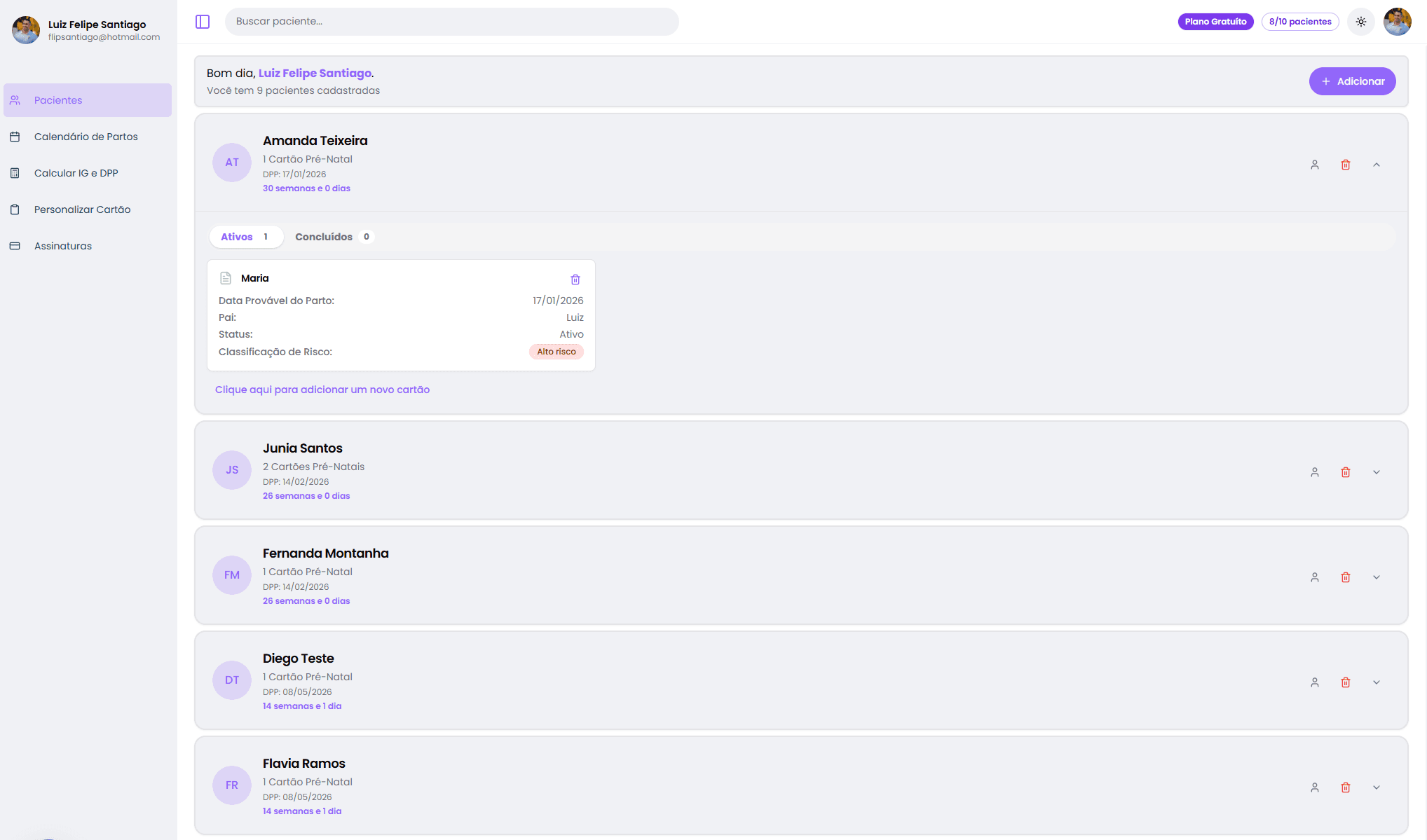Click the Adicionar button

1352,81
